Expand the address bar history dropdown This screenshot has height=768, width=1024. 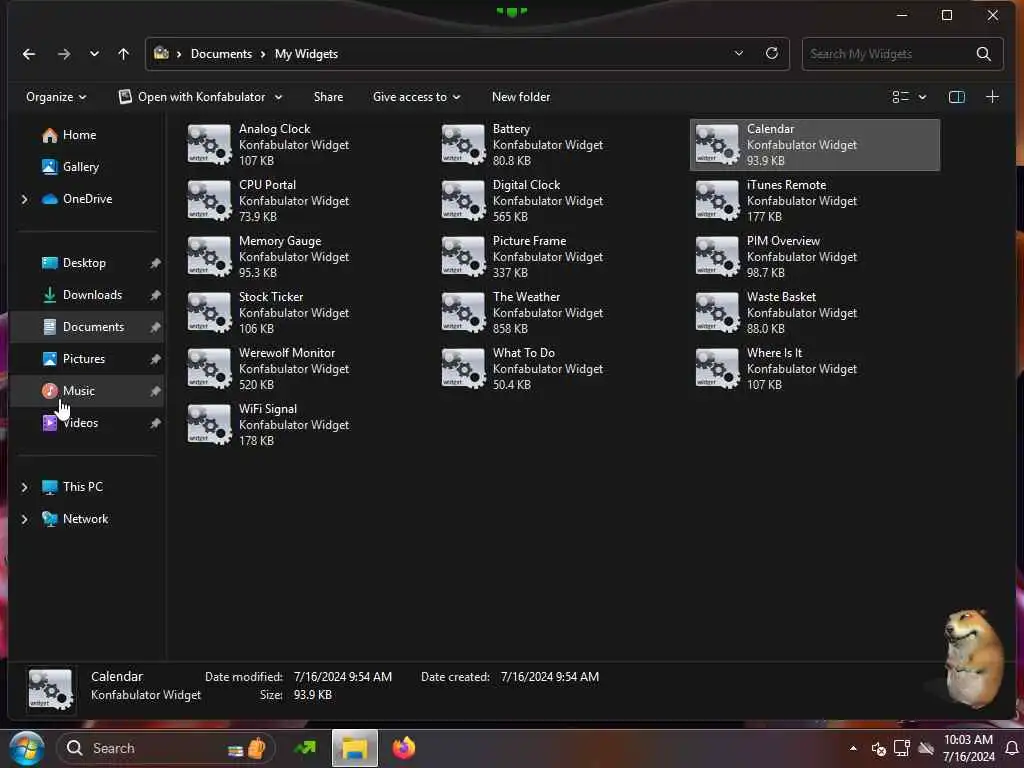[x=739, y=54]
